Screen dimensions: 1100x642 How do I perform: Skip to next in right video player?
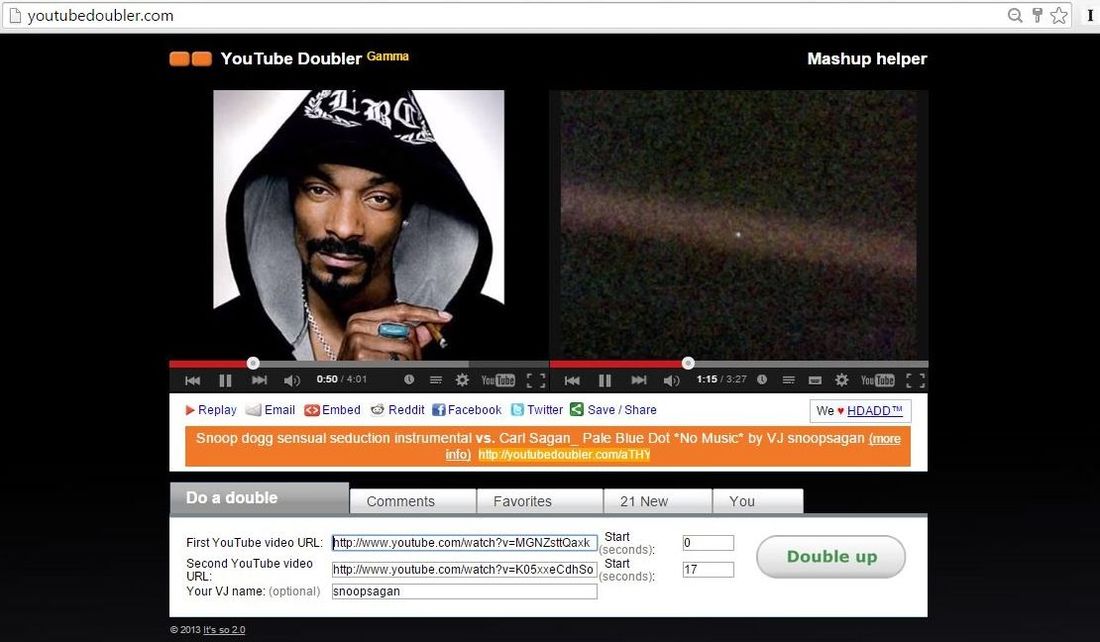[x=638, y=380]
